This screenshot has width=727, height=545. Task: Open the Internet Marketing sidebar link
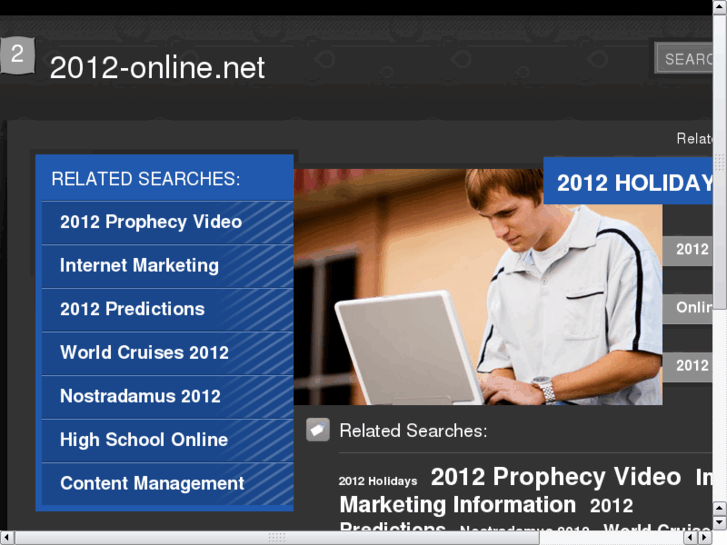[x=167, y=266]
